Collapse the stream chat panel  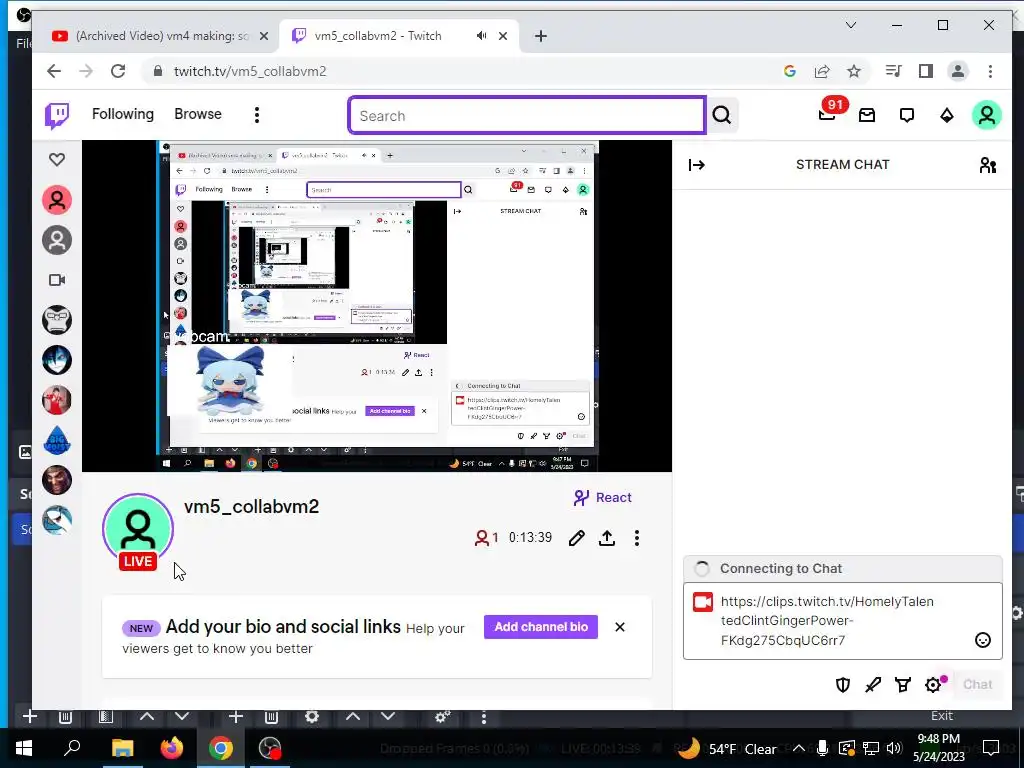point(697,165)
